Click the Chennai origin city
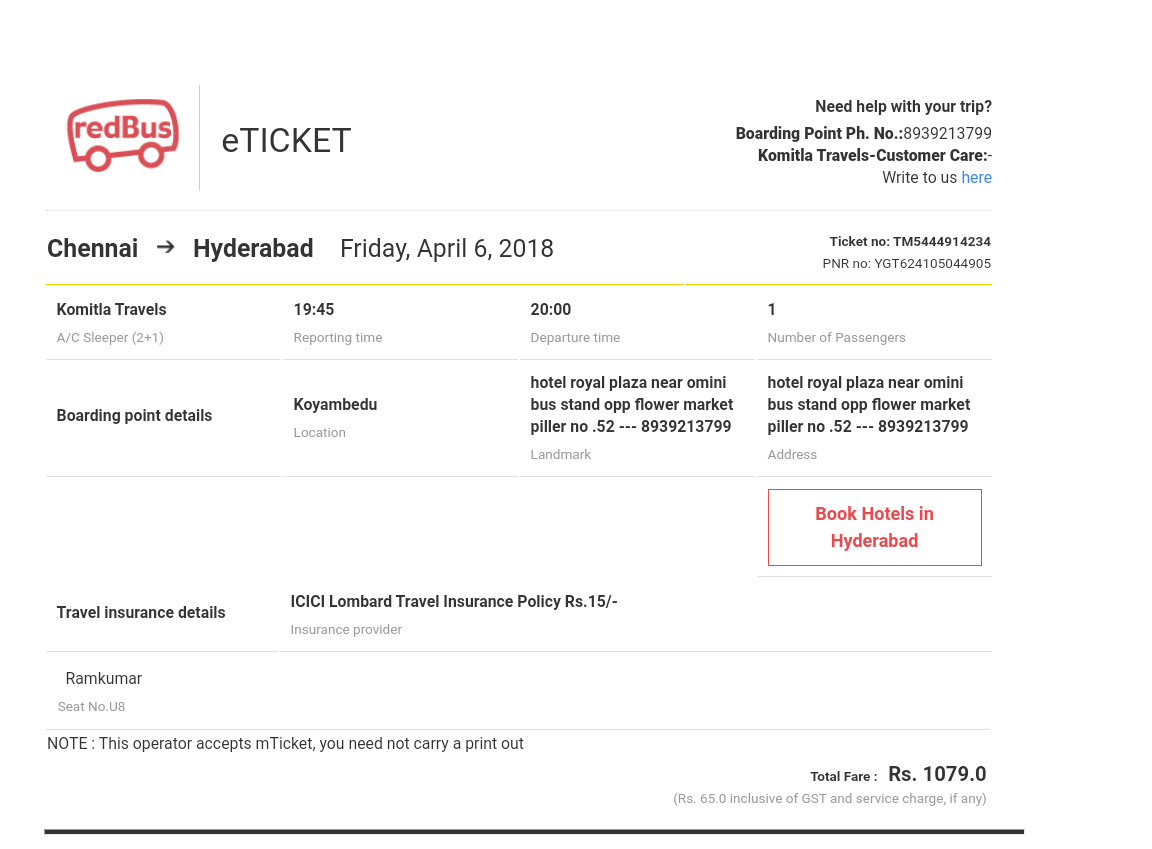 (93, 249)
